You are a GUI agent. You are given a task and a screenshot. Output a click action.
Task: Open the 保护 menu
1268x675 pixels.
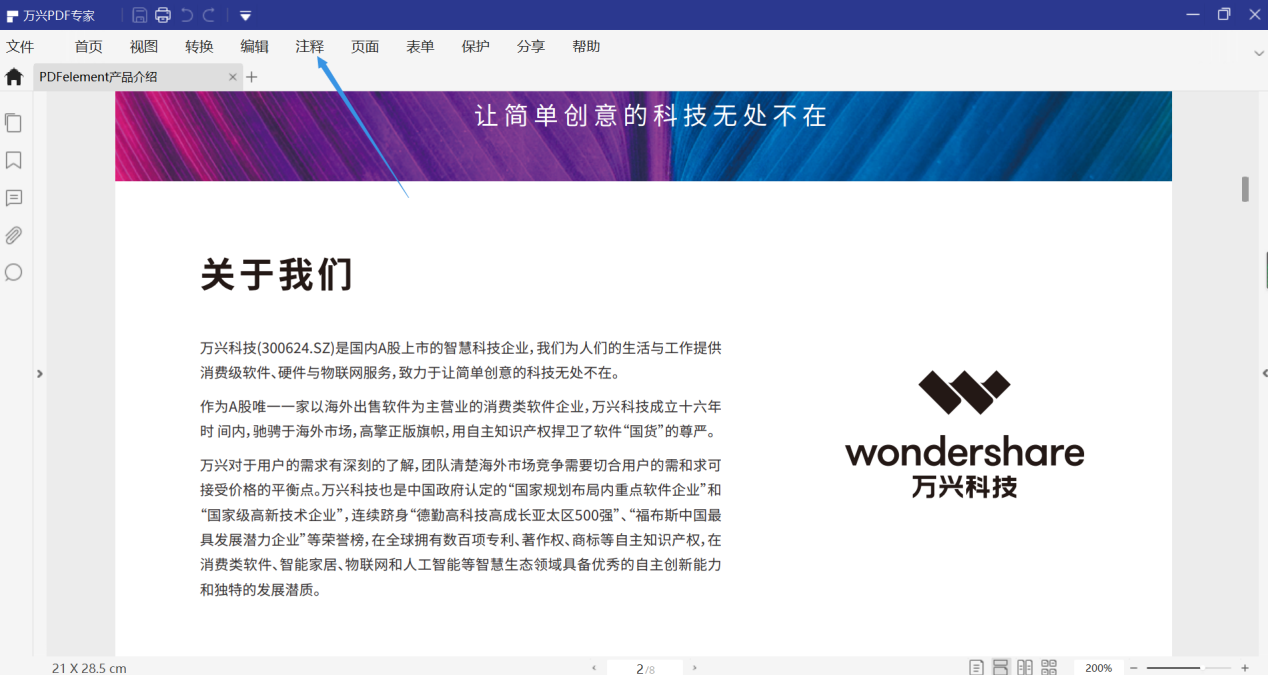pyautogui.click(x=476, y=47)
